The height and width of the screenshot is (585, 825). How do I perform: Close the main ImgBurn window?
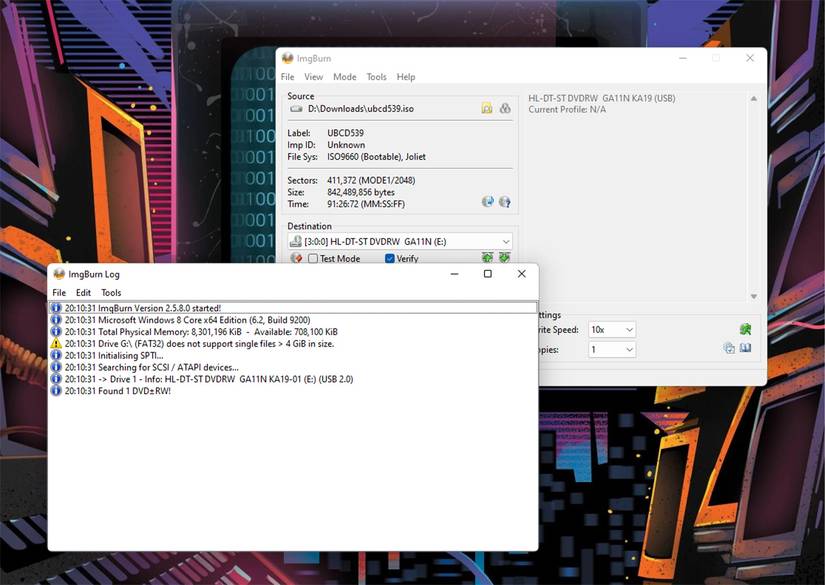click(x=750, y=58)
